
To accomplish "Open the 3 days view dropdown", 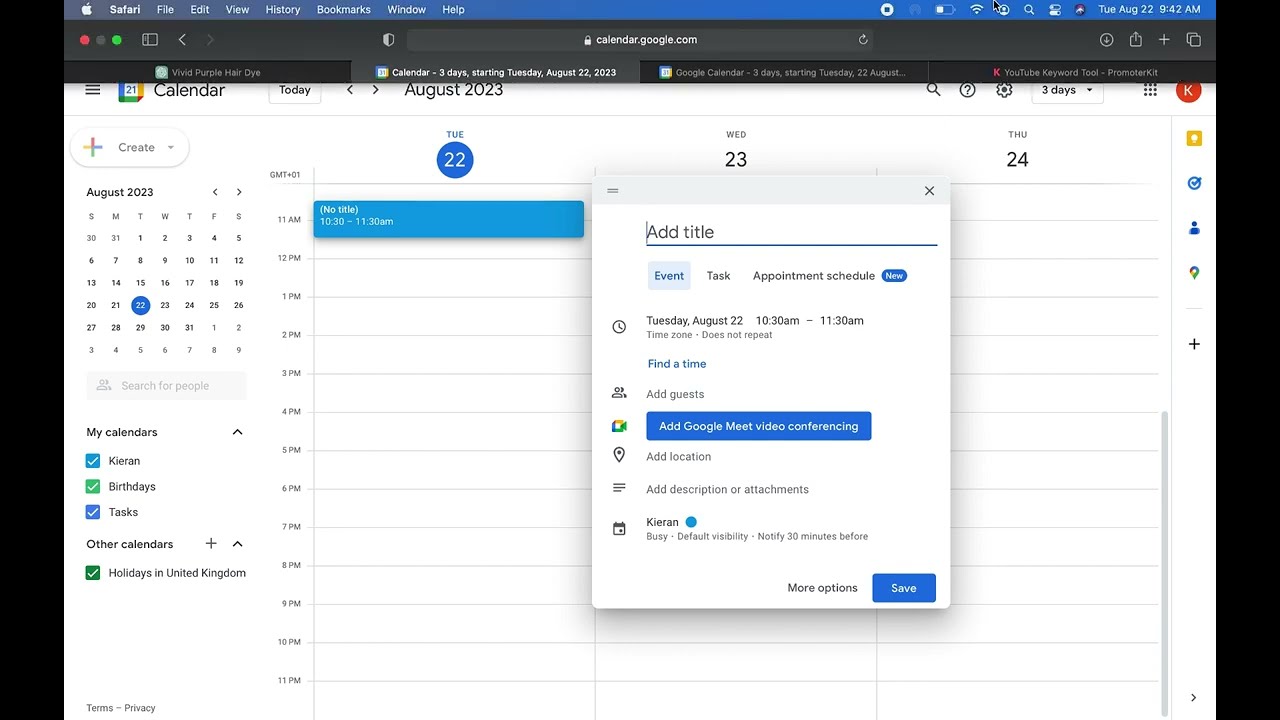I will [x=1067, y=90].
